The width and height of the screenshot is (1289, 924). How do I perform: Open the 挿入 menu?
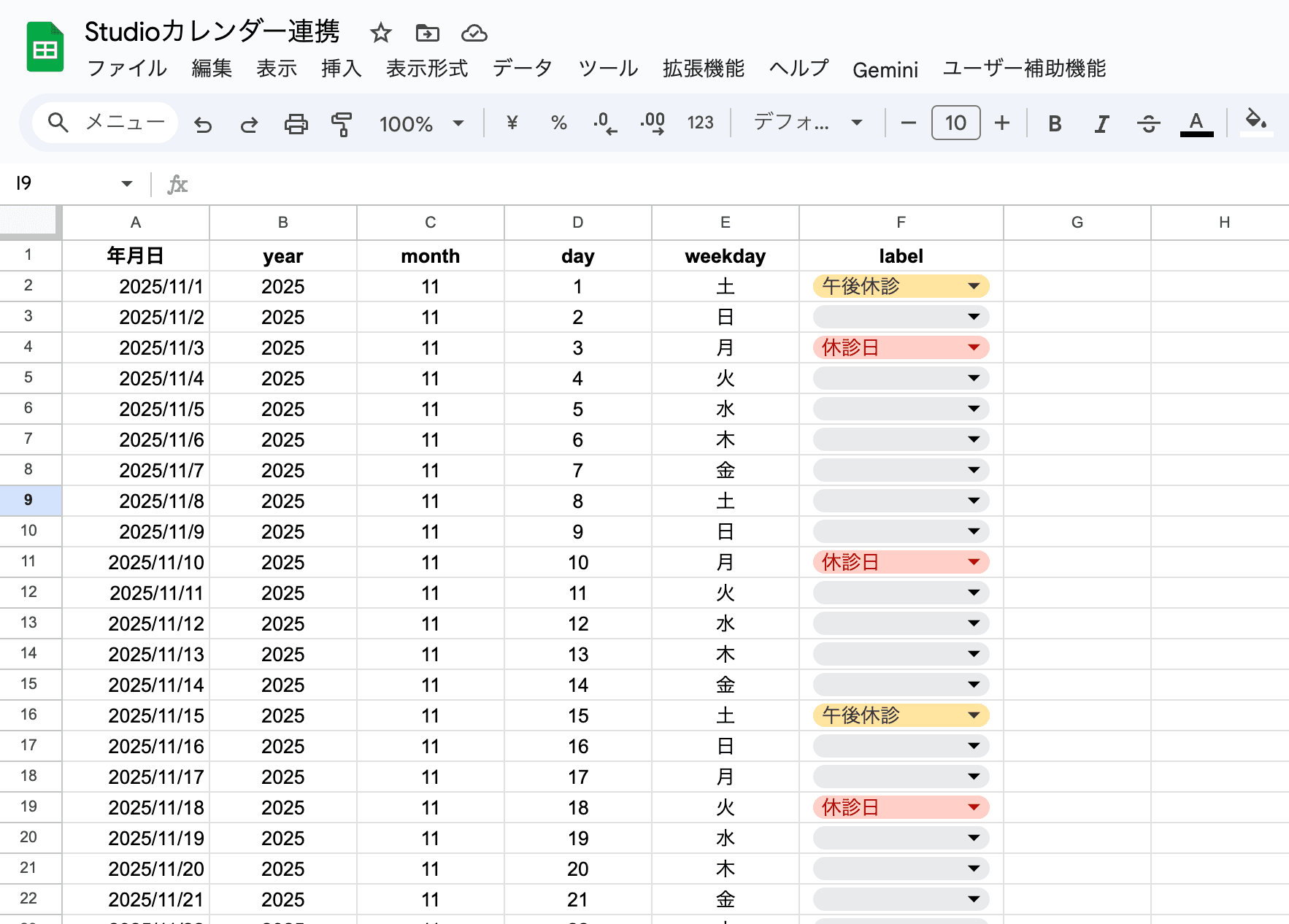tap(342, 69)
